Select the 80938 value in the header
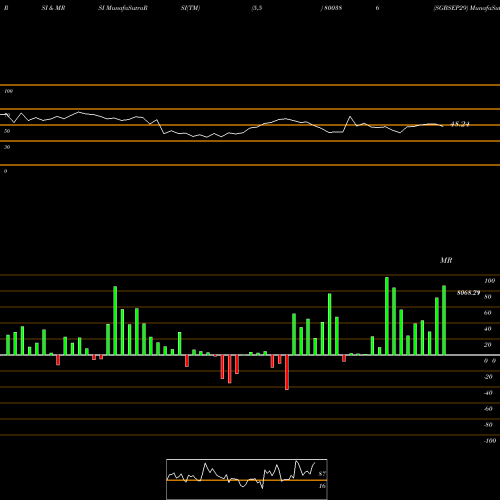The height and width of the screenshot is (500, 500). (x=333, y=8)
